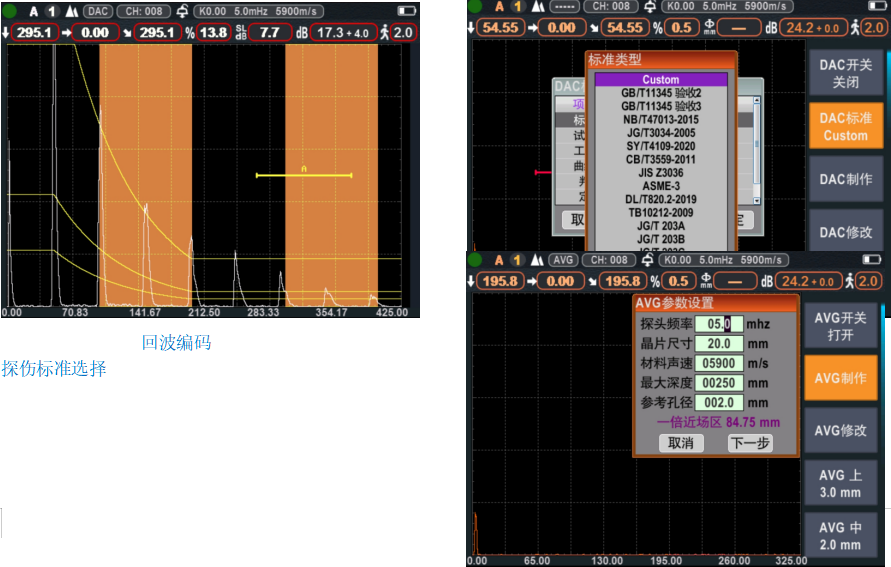
Task: Edit the 材料声速 field showing 05900
Action: 719,364
